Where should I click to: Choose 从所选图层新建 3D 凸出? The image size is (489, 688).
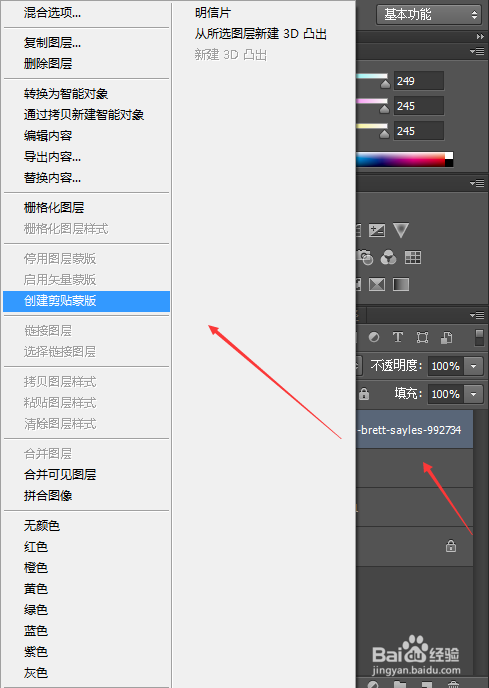(261, 34)
